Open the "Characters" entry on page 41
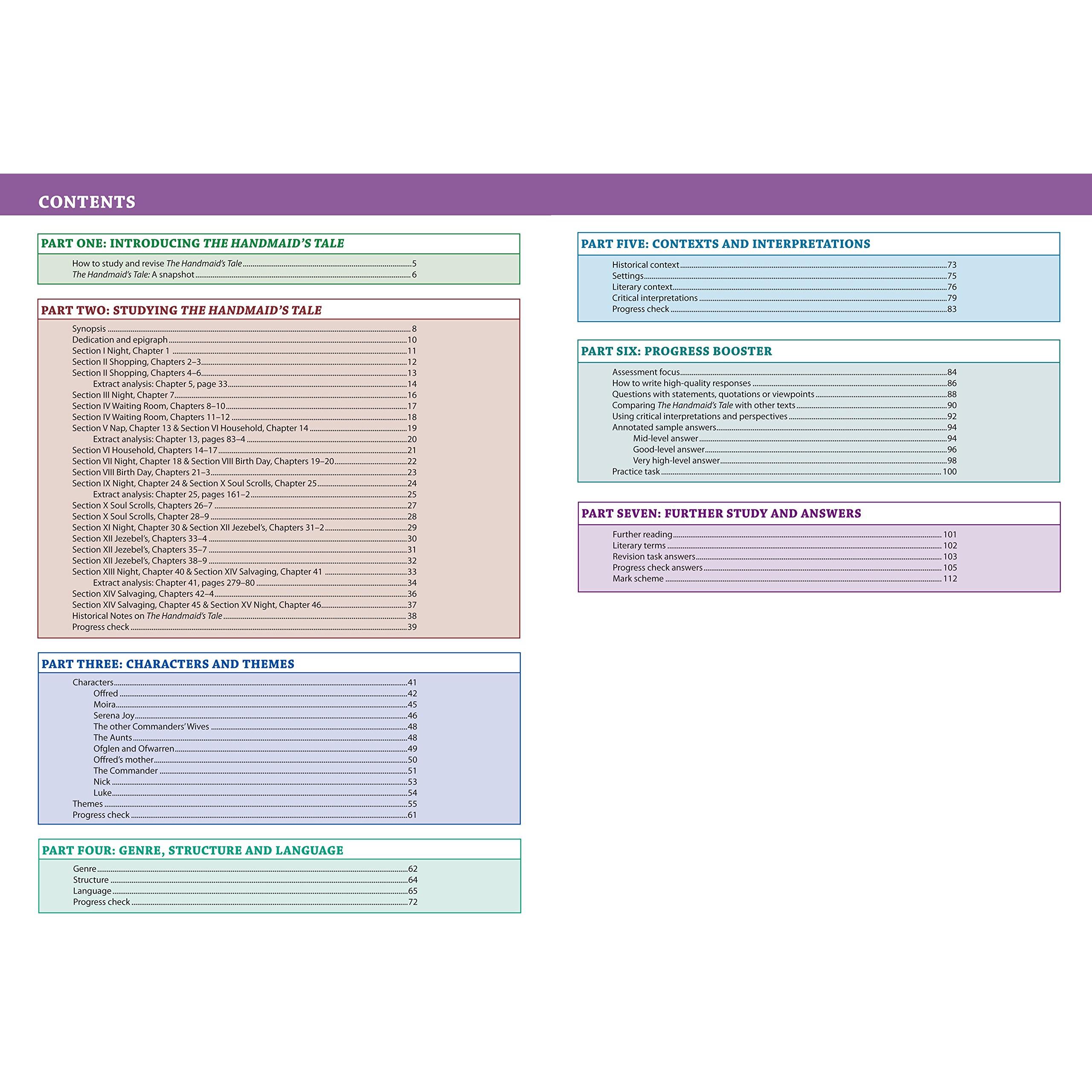Image resolution: width=1092 pixels, height=1092 pixels. [245, 682]
